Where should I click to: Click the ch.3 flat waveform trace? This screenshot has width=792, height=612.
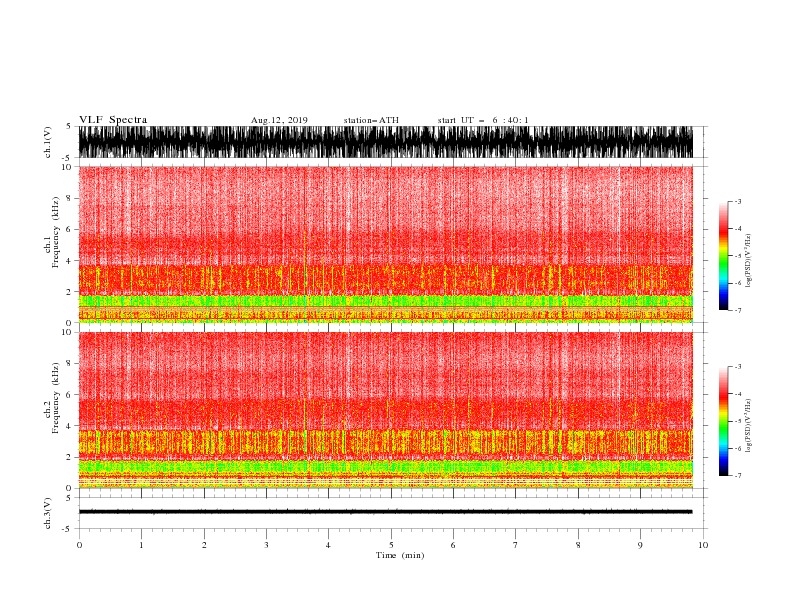click(x=386, y=512)
